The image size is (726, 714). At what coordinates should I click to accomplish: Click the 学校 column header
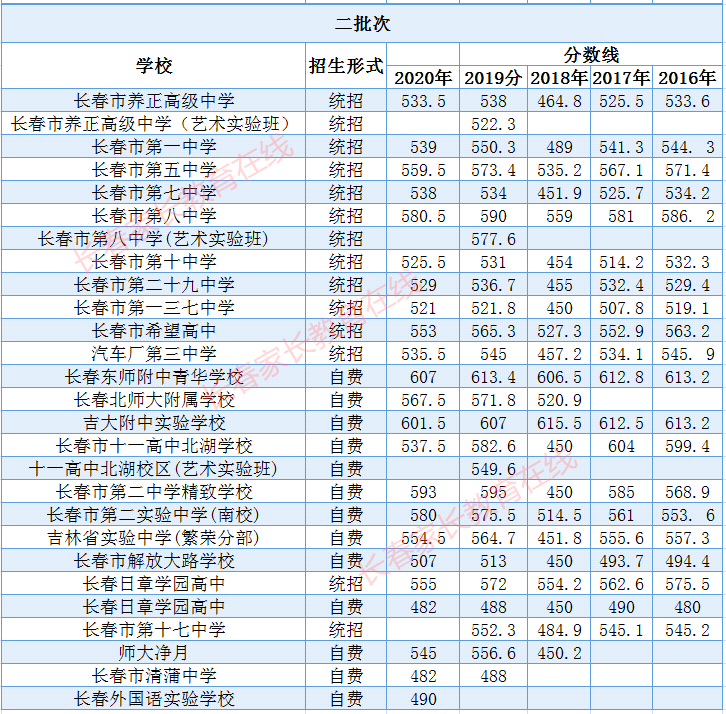click(154, 66)
